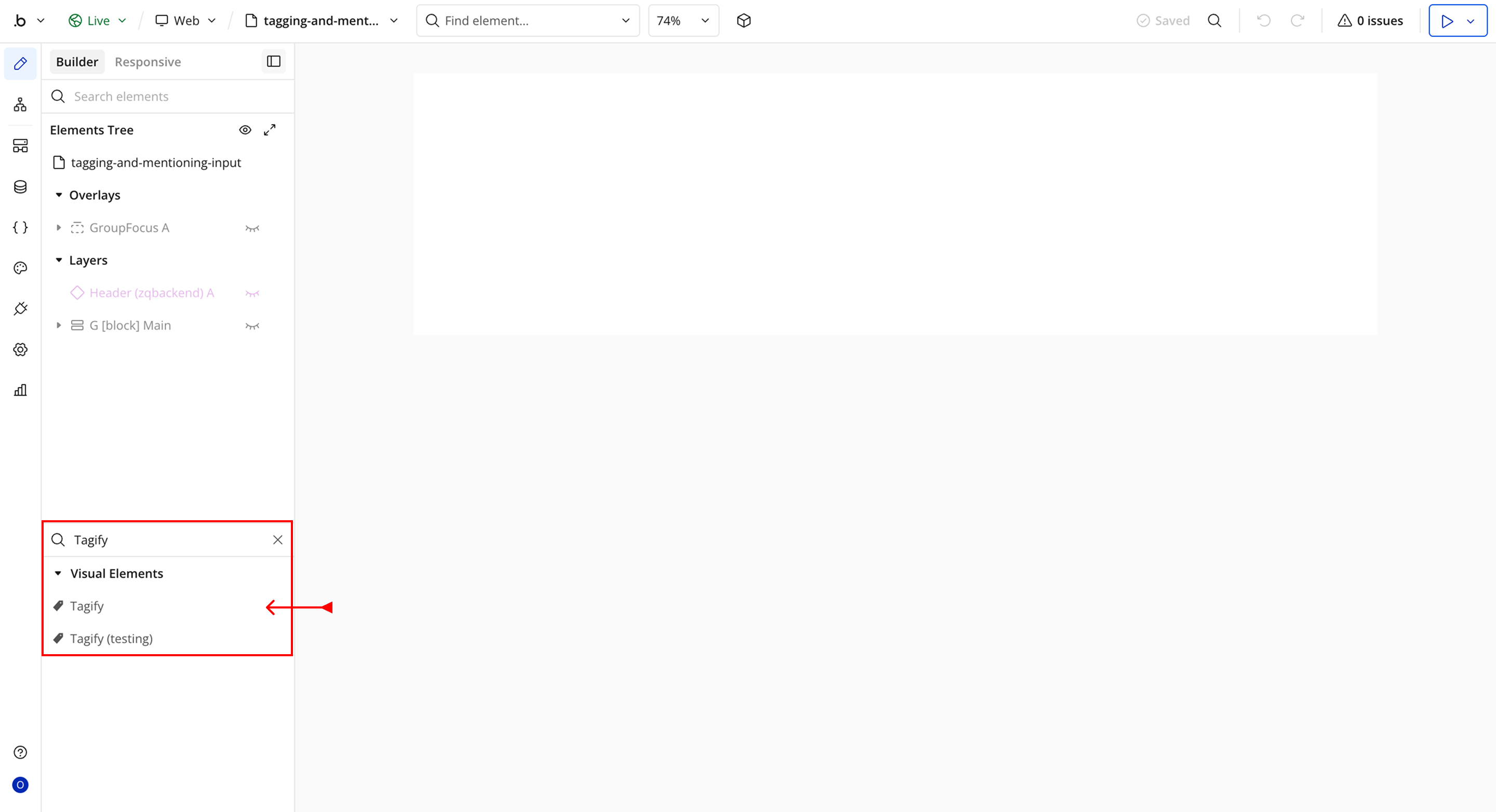Open the Logs chart icon
The image size is (1496, 812).
tap(20, 390)
